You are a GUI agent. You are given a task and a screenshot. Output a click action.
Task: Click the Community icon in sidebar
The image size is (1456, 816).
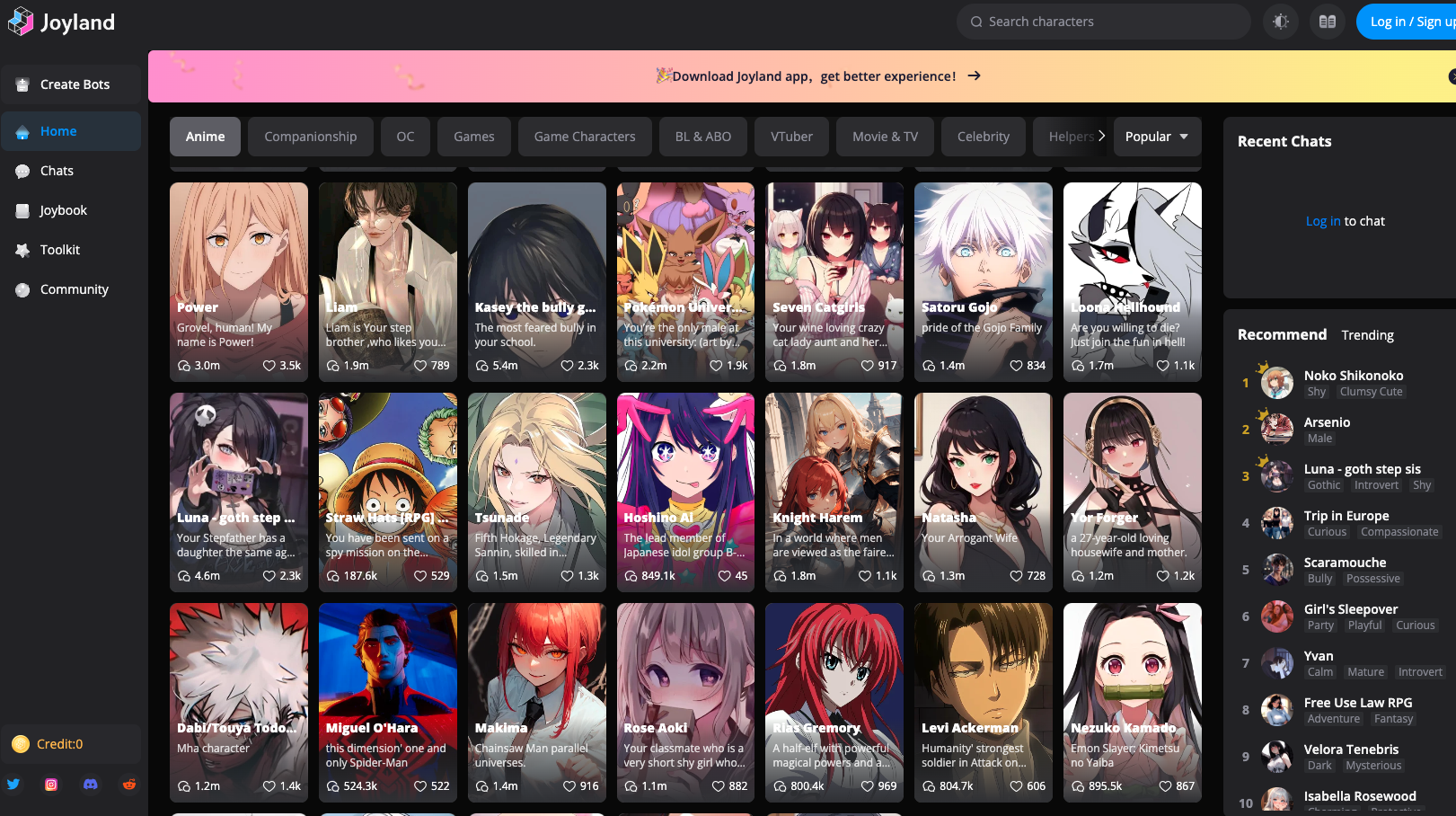coord(22,290)
